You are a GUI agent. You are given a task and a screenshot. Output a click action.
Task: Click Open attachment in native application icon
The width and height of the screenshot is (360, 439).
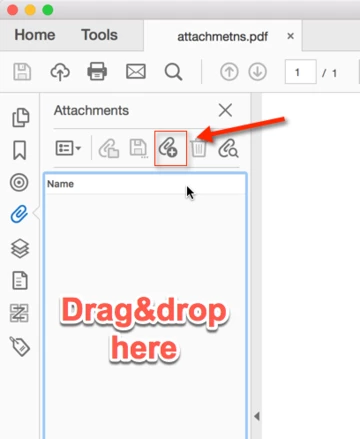[109, 148]
